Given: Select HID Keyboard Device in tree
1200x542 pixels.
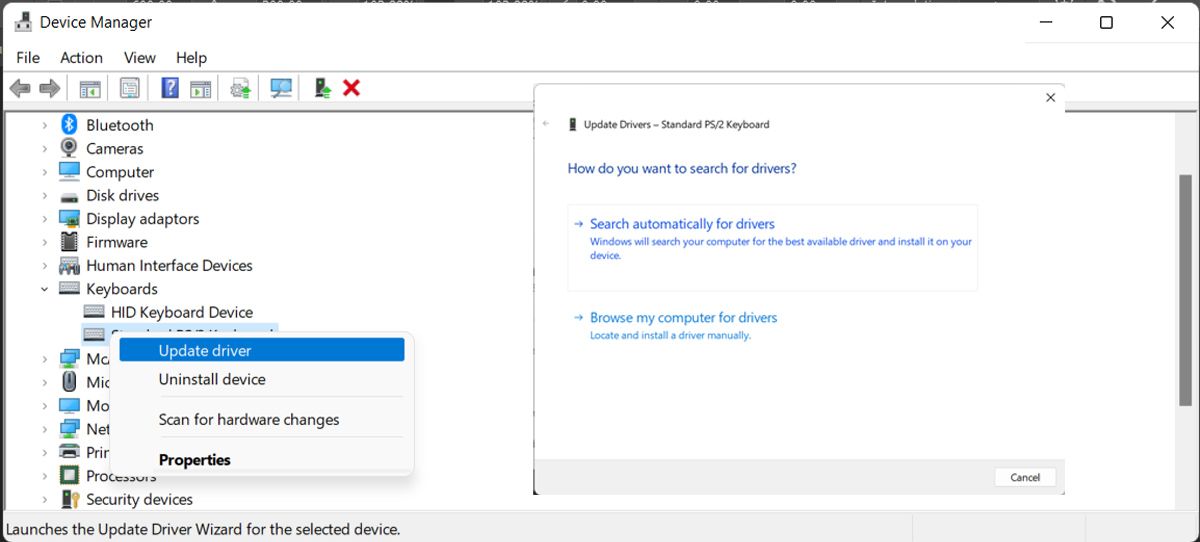Looking at the screenshot, I should [x=181, y=312].
